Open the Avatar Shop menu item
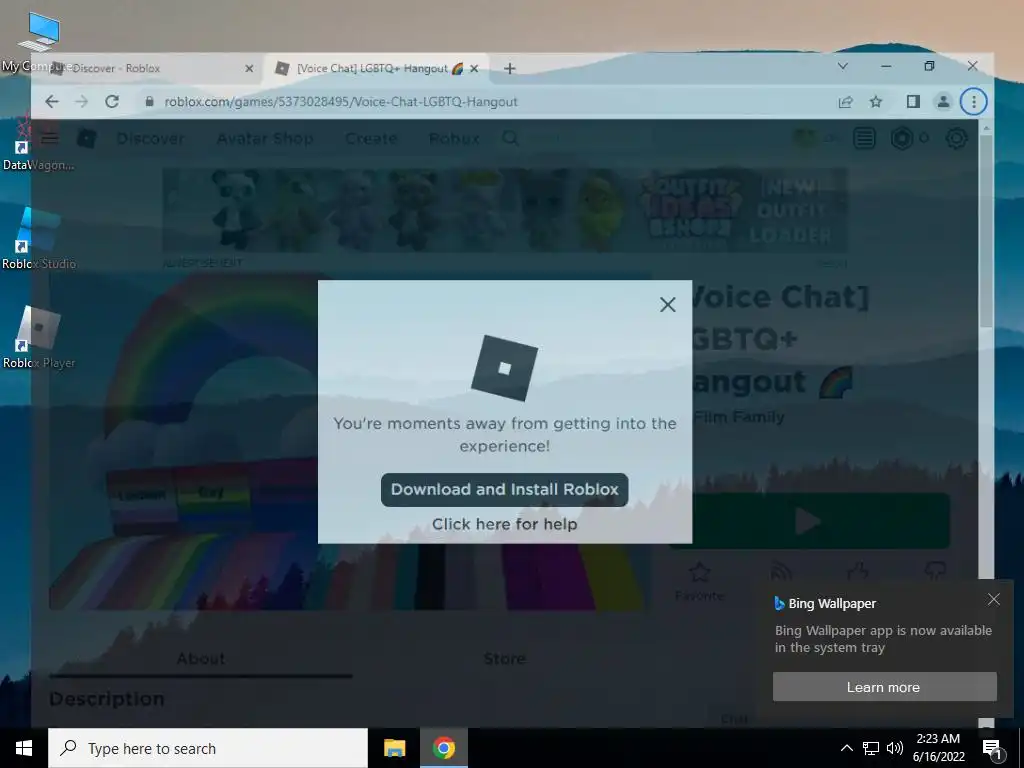Screen dimensions: 1024x768 point(264,139)
